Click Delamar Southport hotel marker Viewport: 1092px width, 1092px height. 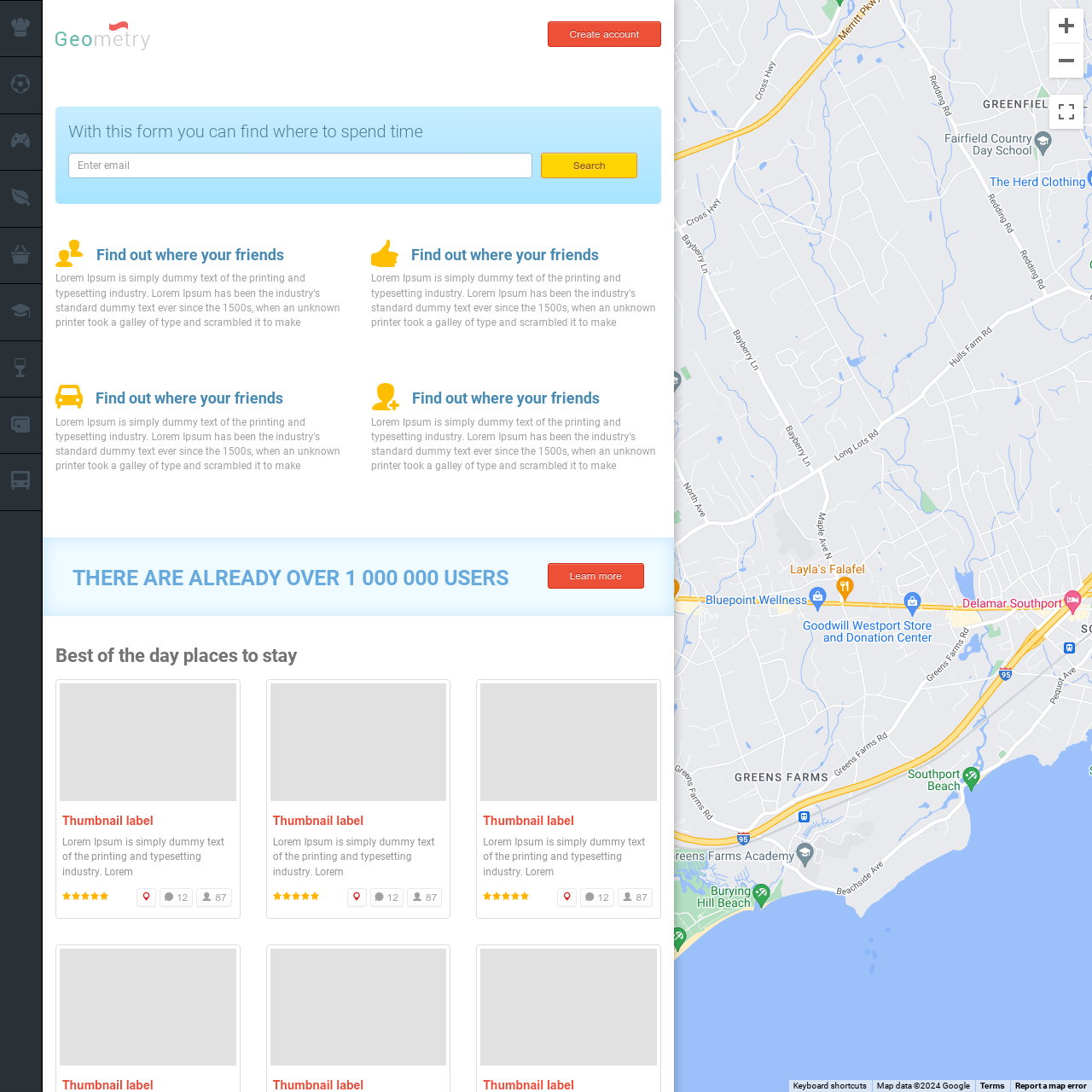[x=1073, y=601]
